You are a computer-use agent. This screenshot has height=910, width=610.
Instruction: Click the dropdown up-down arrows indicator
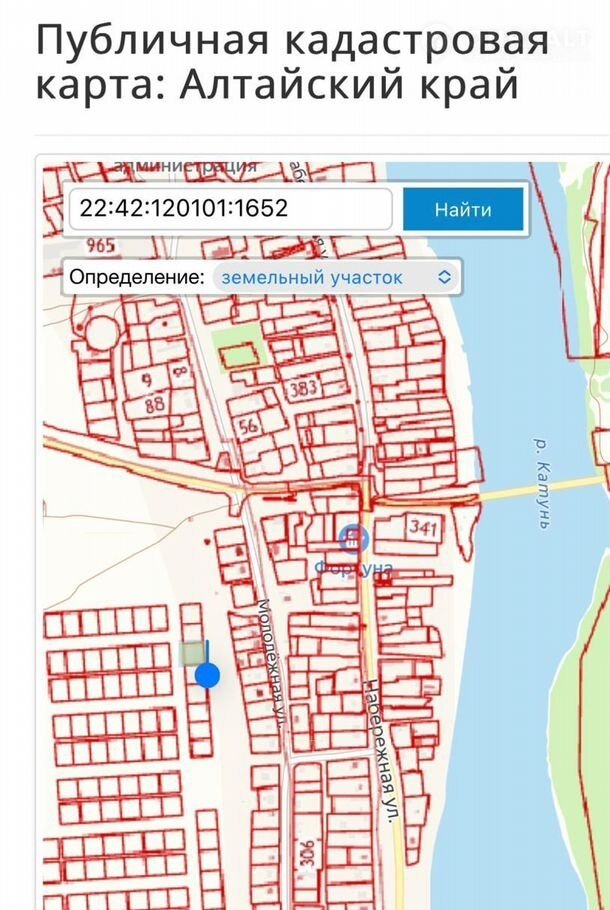coord(445,277)
